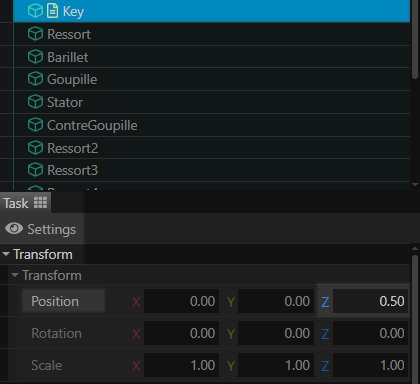Click the cube icon beside ContreGoupille
The width and height of the screenshot is (420, 384).
click(x=35, y=125)
